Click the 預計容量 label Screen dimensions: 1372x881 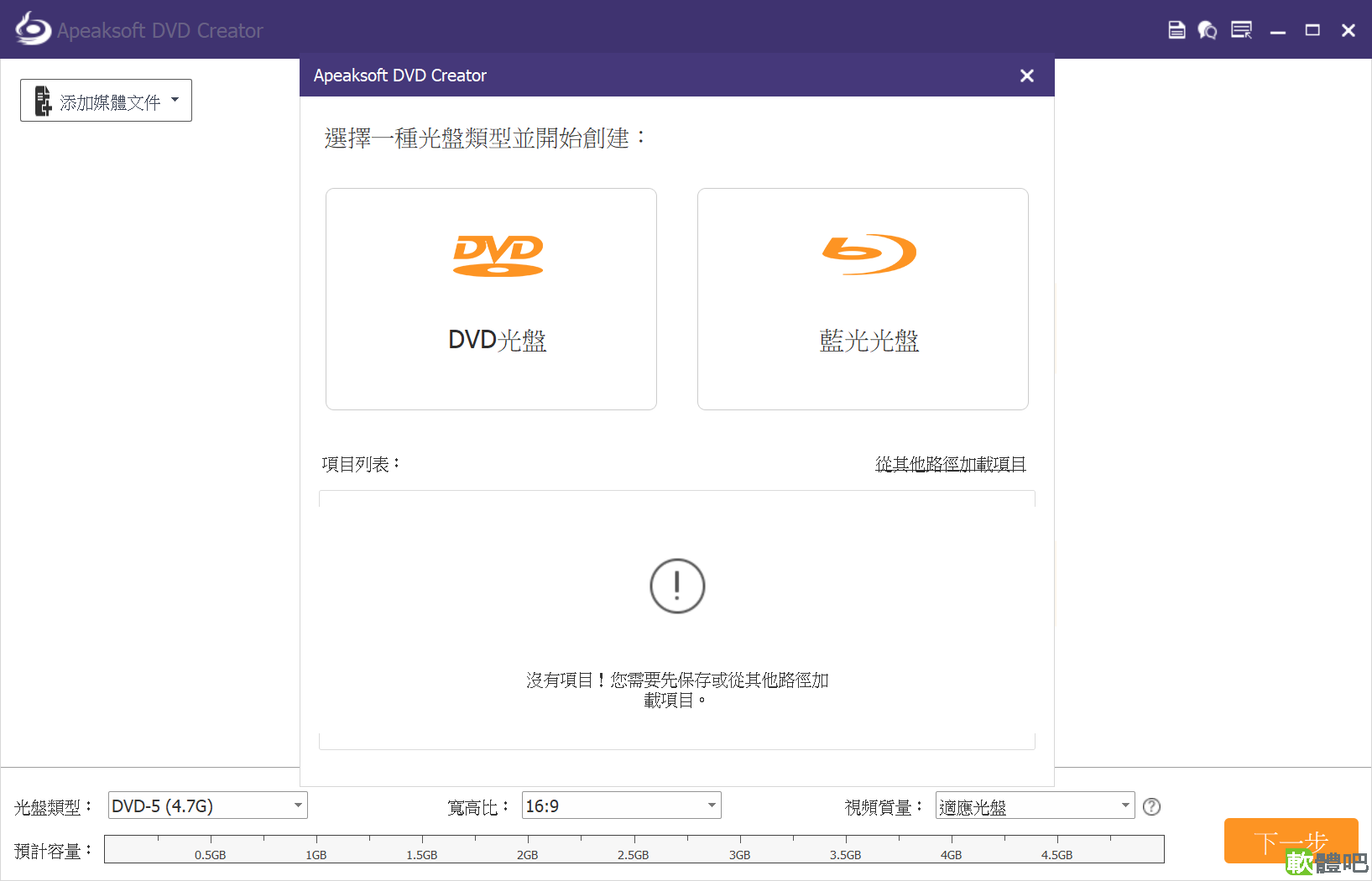click(53, 851)
